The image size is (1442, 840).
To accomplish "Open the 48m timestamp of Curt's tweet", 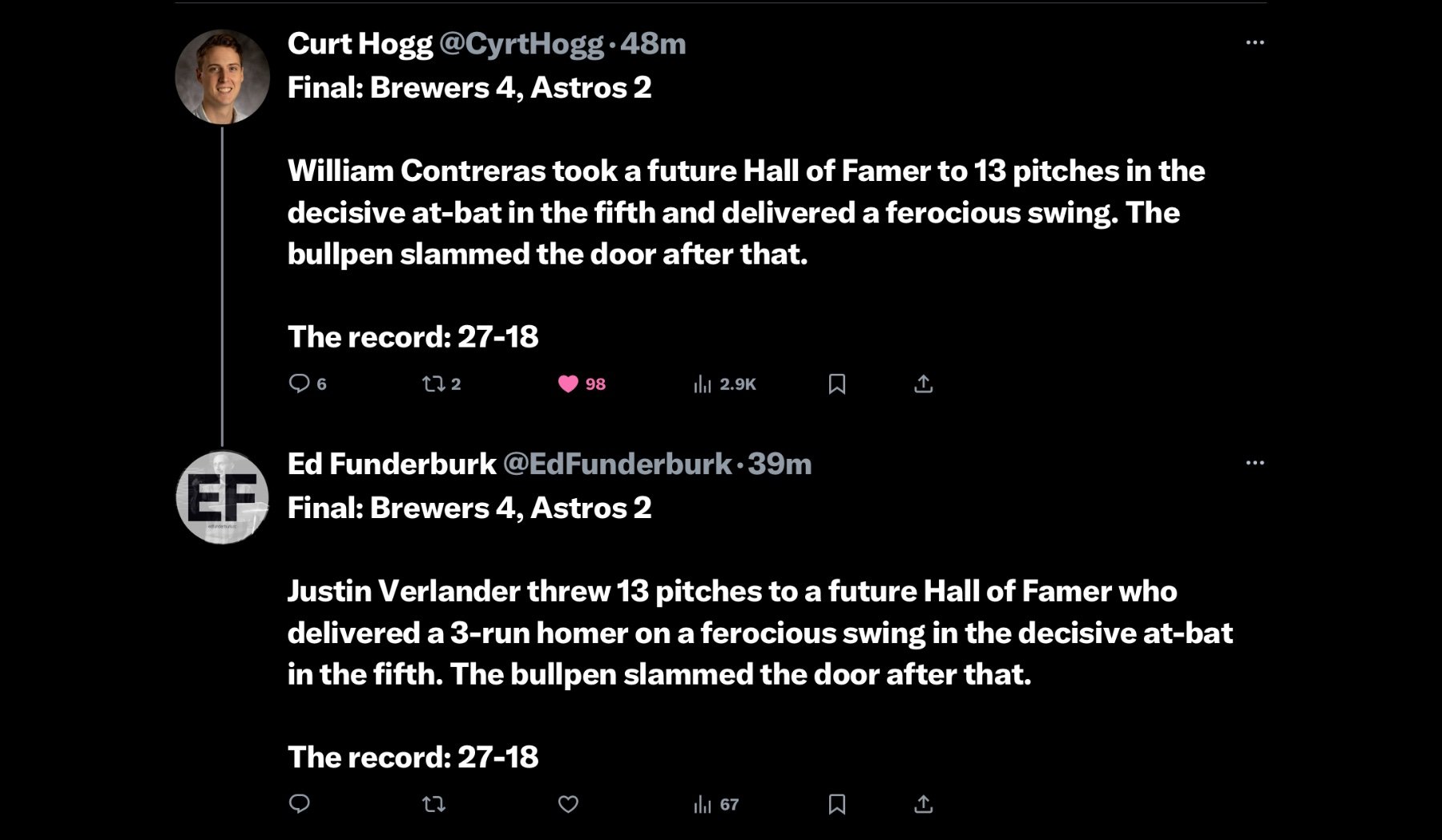I will [x=653, y=43].
